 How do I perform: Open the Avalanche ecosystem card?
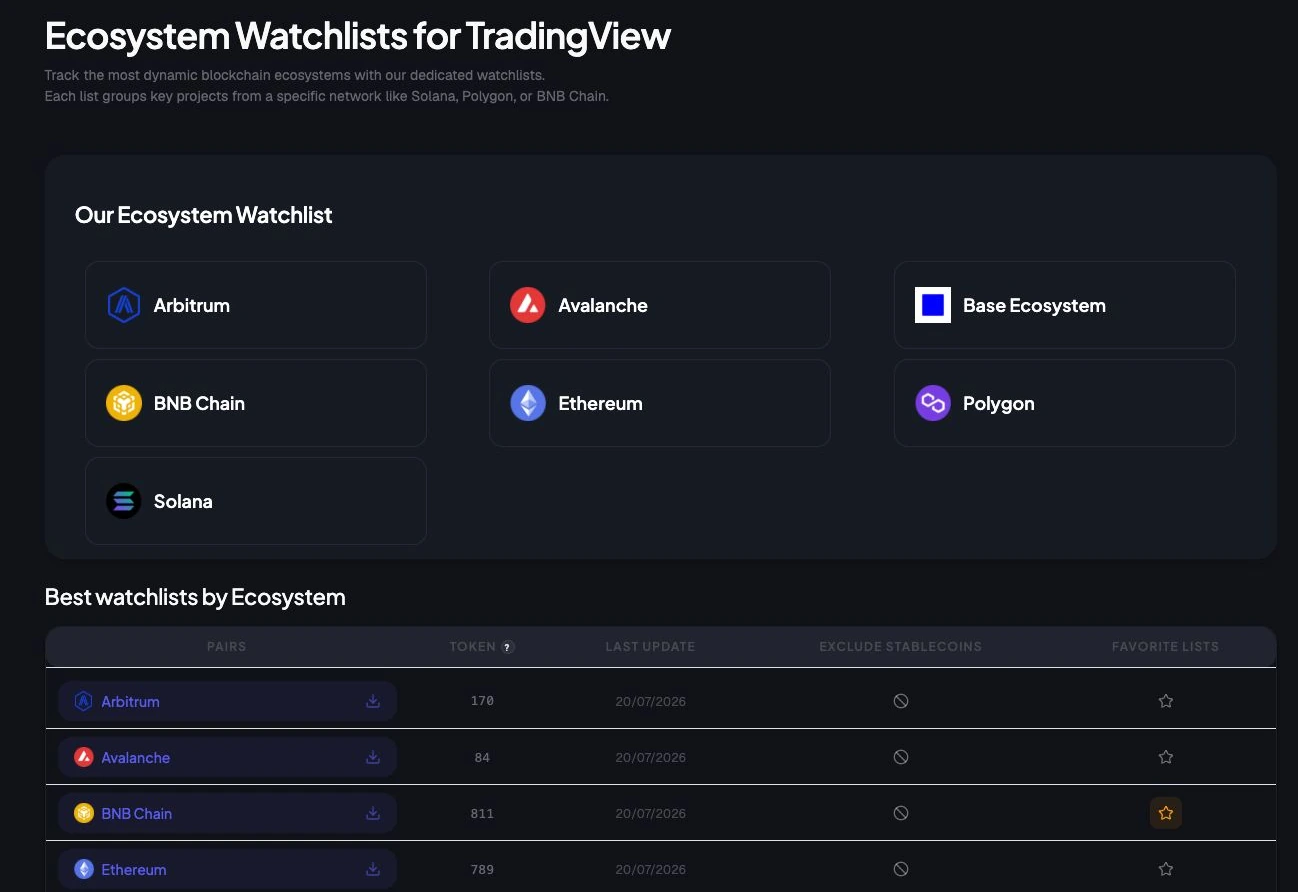click(660, 305)
